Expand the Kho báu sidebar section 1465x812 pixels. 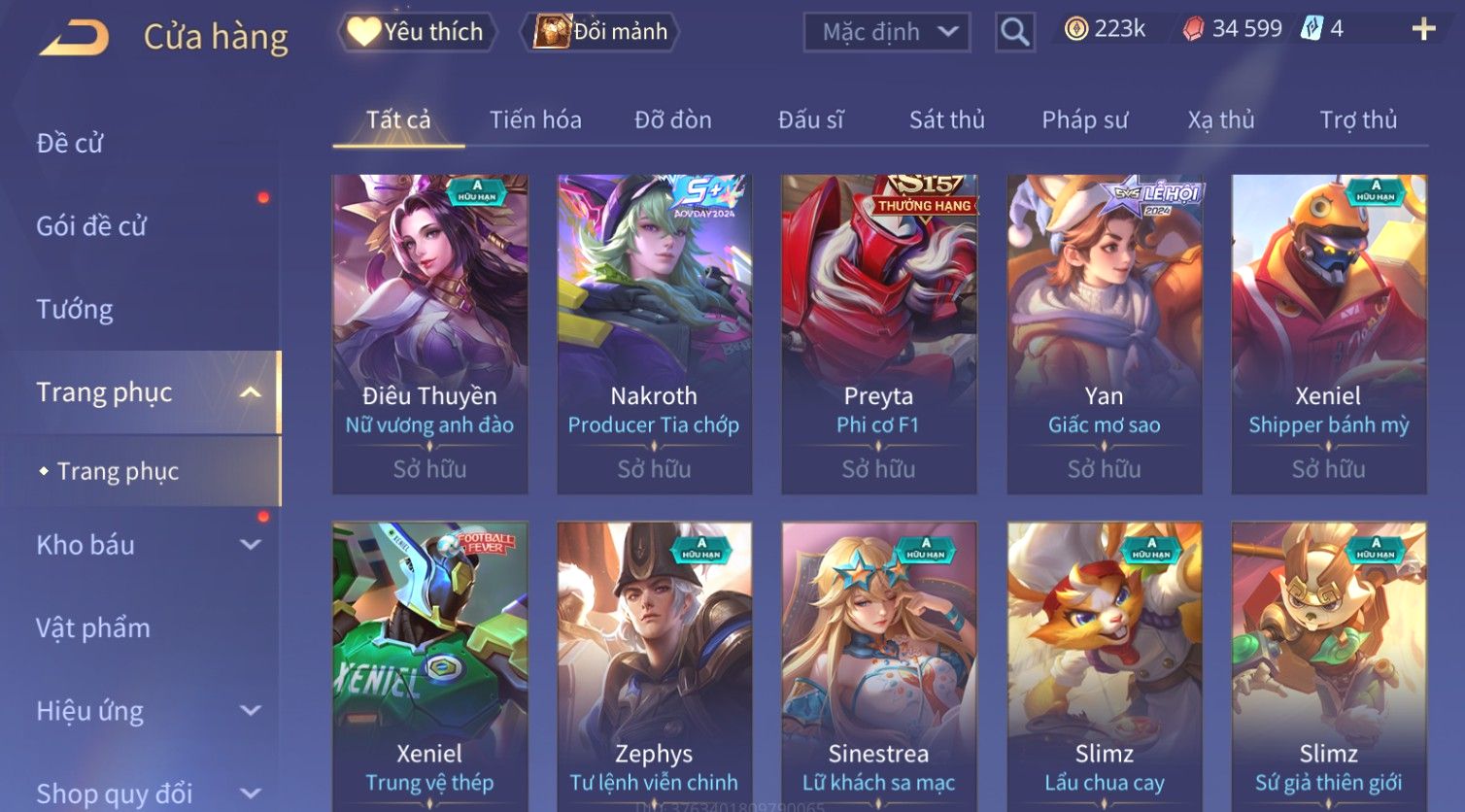[251, 545]
